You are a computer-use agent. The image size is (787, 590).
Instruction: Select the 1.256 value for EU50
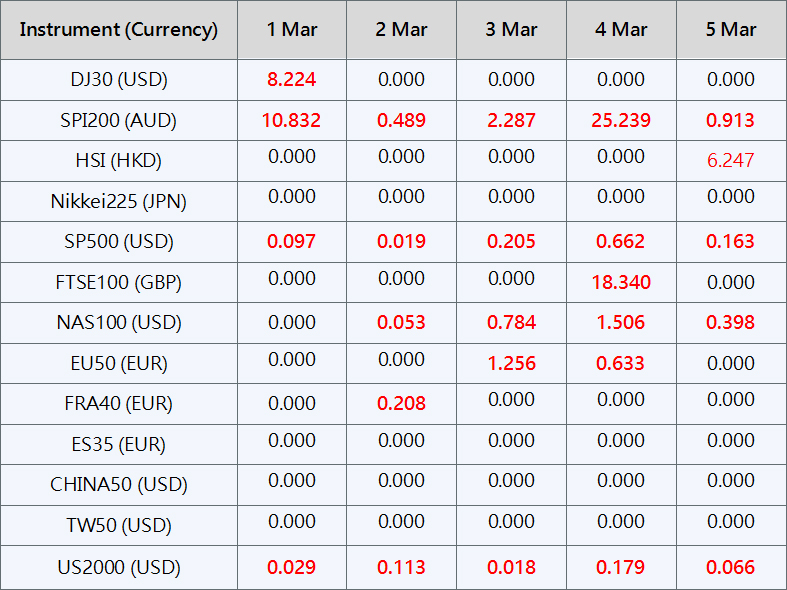[511, 363]
